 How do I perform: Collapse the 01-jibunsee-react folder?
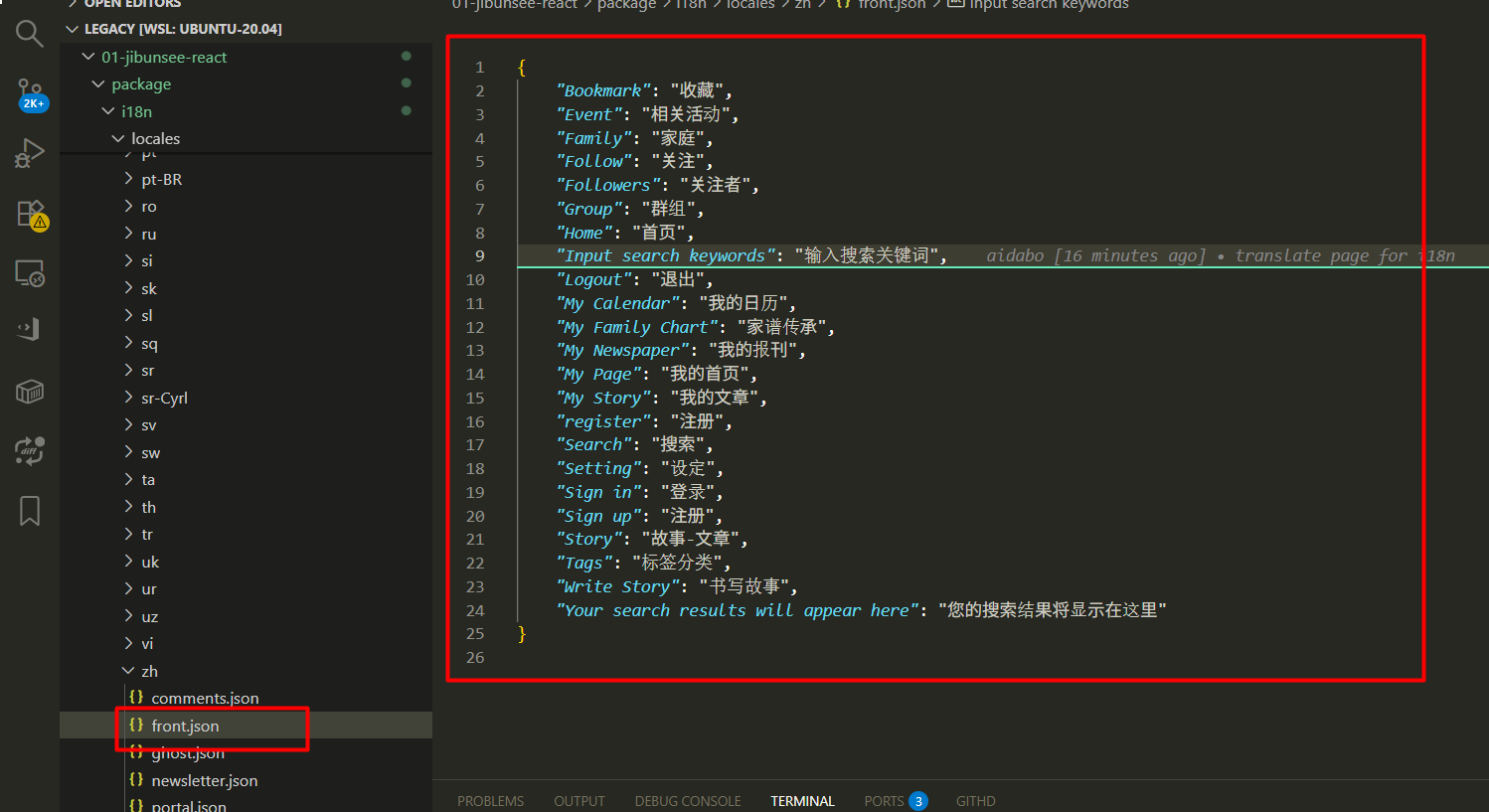[164, 58]
